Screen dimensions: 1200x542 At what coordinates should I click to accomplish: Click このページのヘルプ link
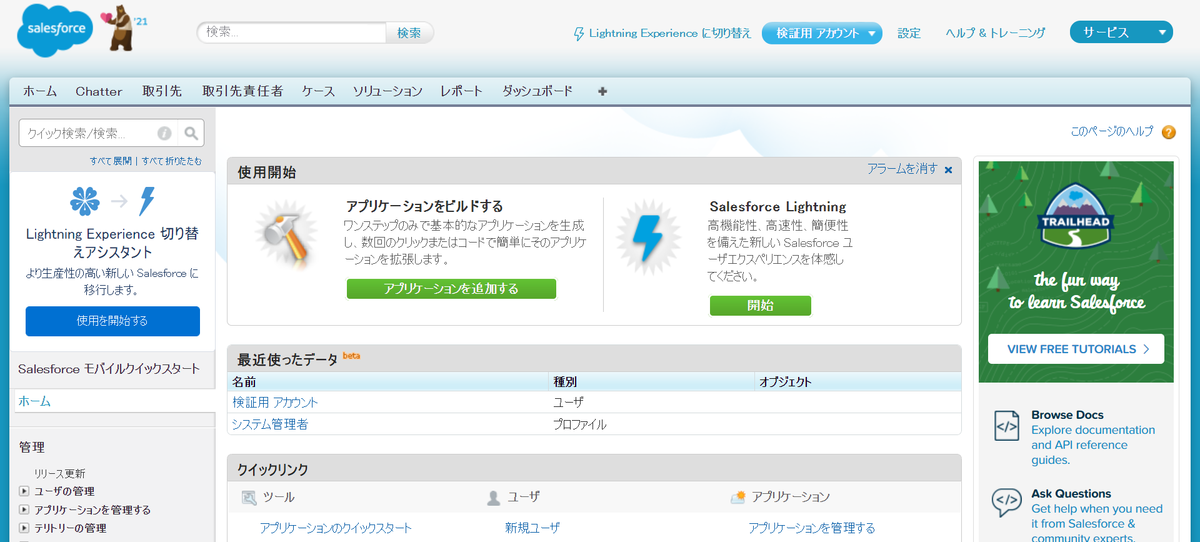pyautogui.click(x=1112, y=131)
